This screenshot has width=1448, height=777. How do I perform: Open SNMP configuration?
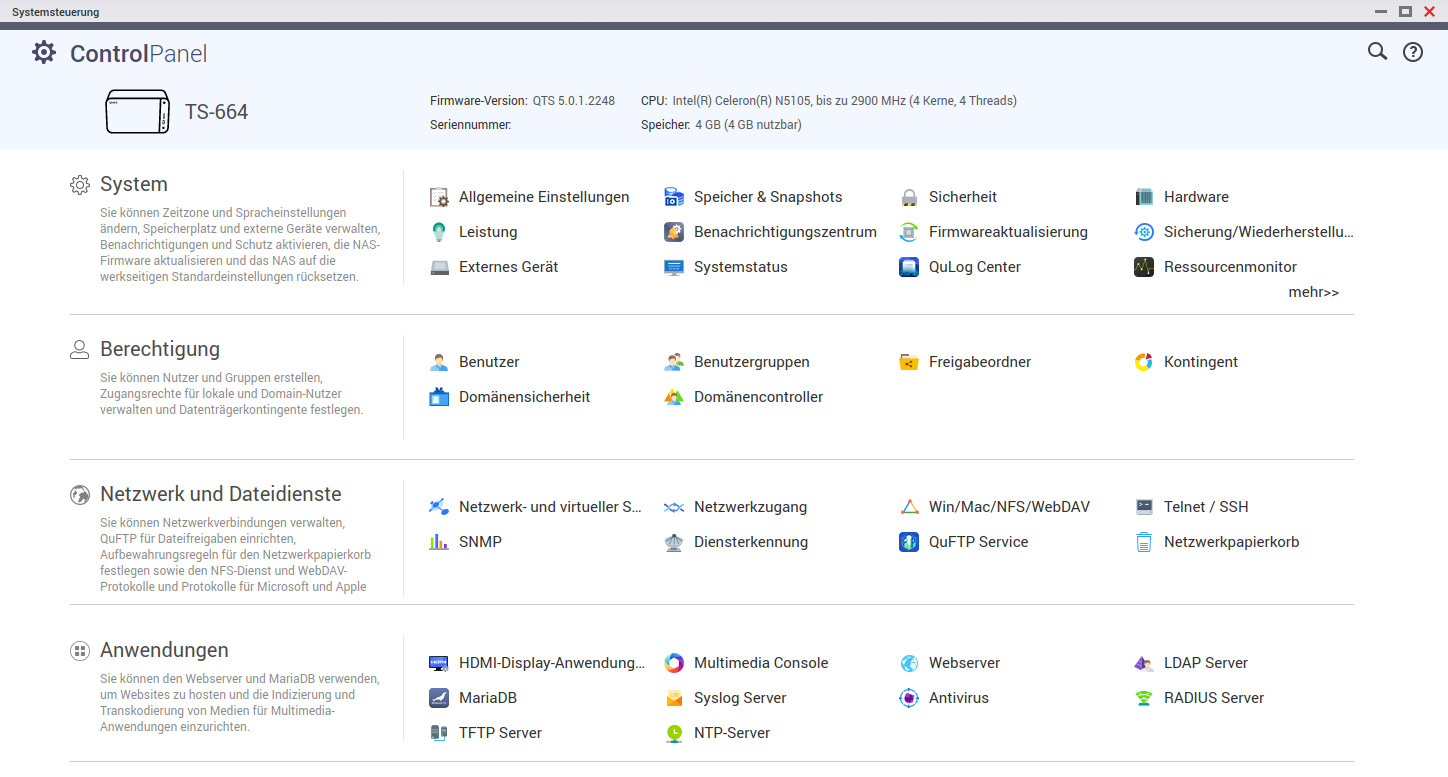pyautogui.click(x=478, y=541)
